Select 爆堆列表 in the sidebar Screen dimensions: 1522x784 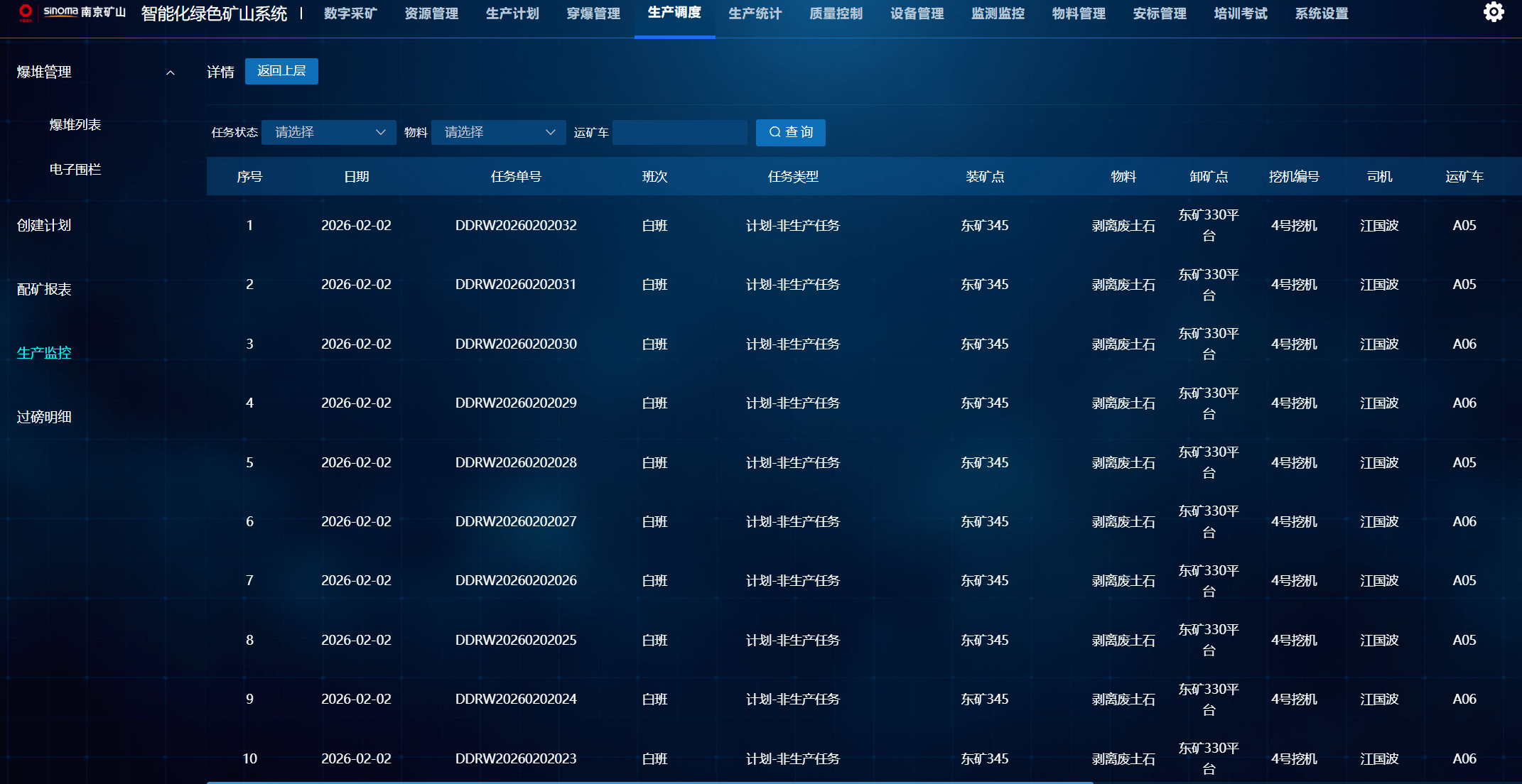[75, 125]
